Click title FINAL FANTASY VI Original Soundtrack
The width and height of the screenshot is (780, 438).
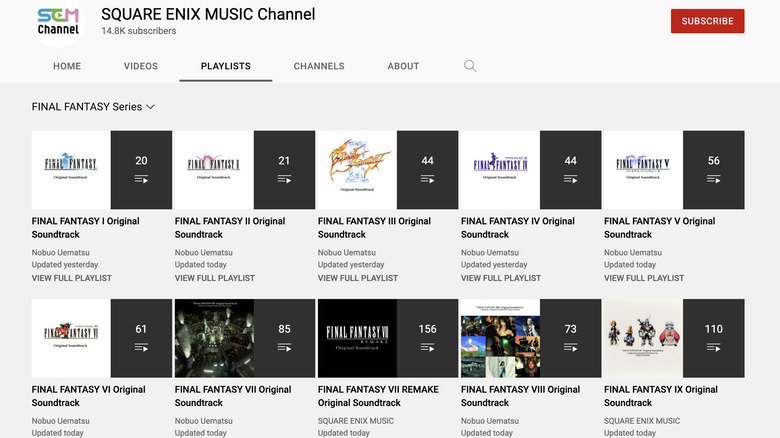click(89, 396)
